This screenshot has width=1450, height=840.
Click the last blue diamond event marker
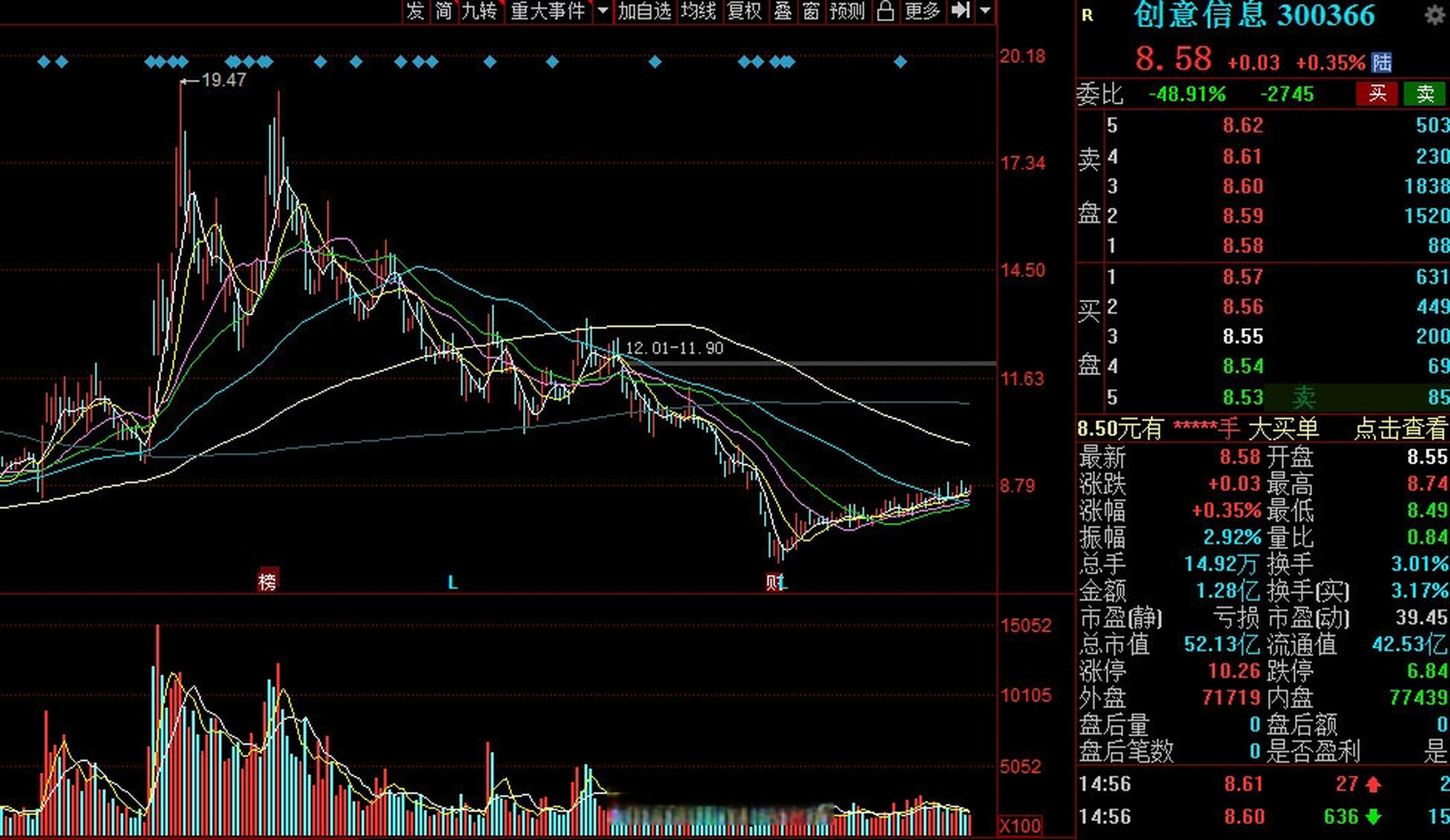[901, 62]
